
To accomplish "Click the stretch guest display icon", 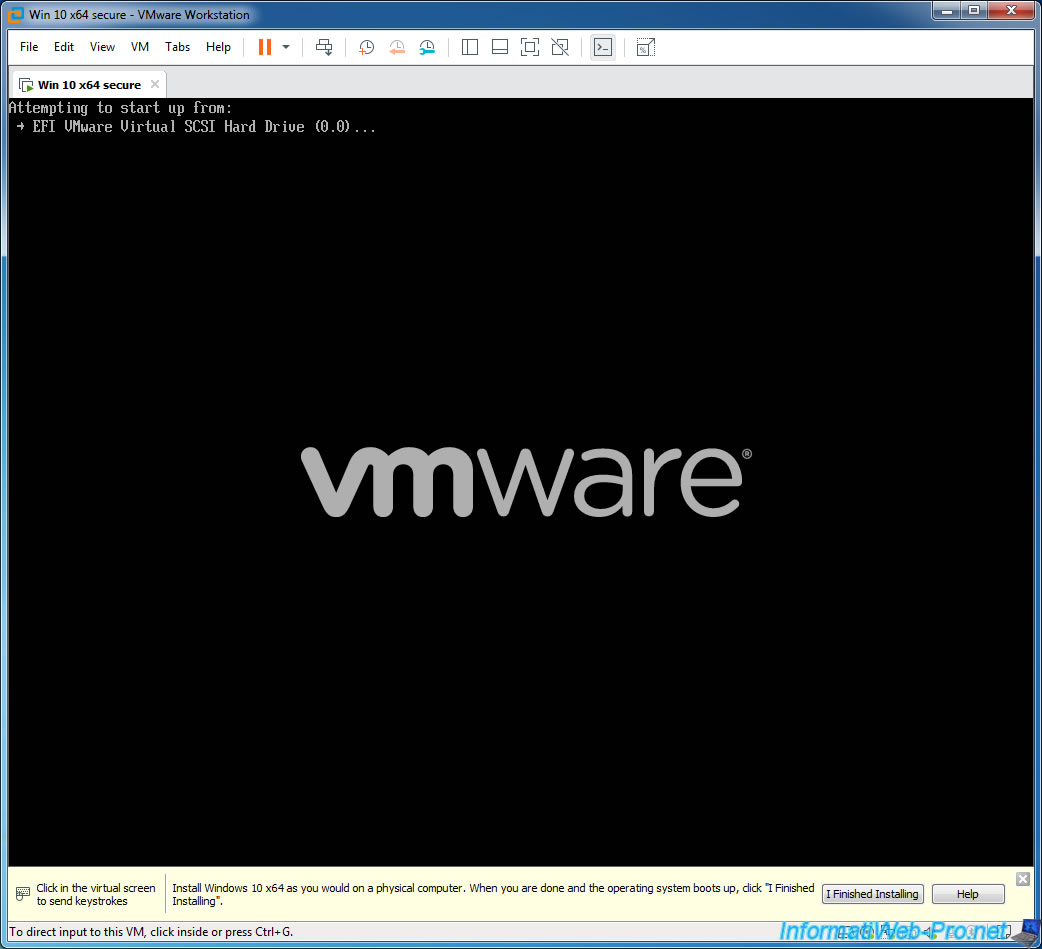I will [645, 47].
